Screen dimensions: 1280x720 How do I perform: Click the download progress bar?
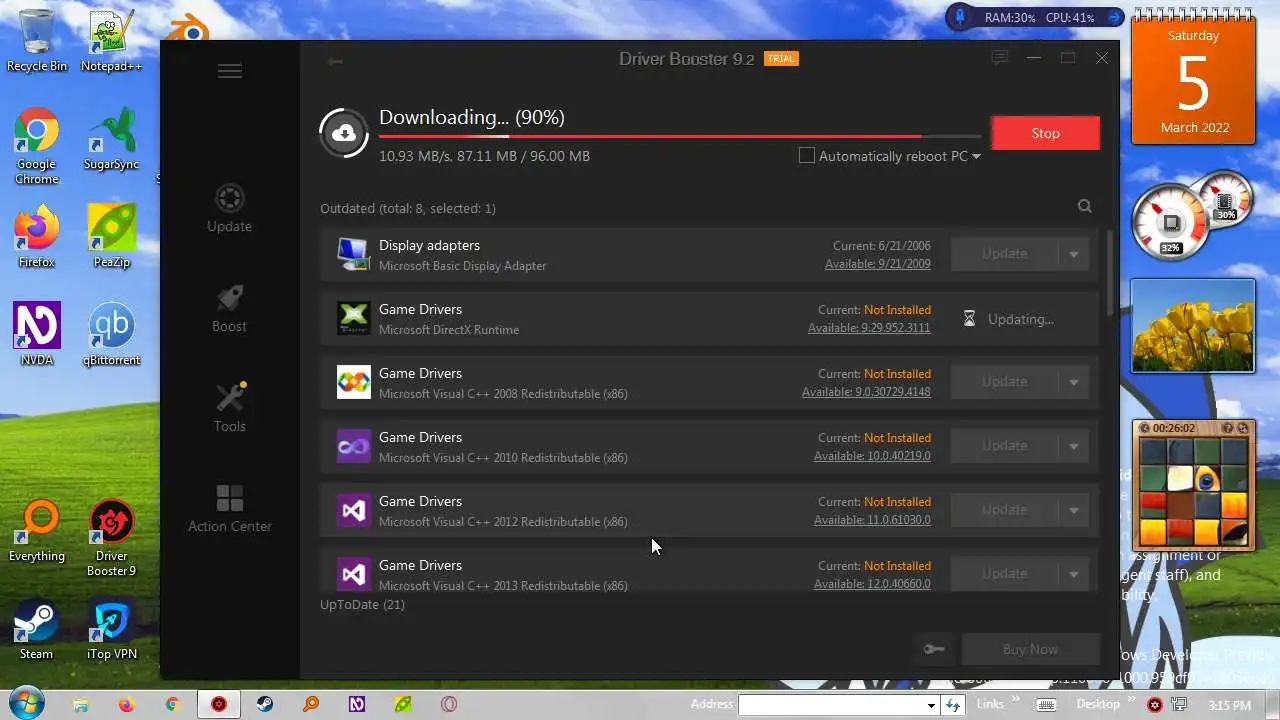pyautogui.click(x=680, y=136)
